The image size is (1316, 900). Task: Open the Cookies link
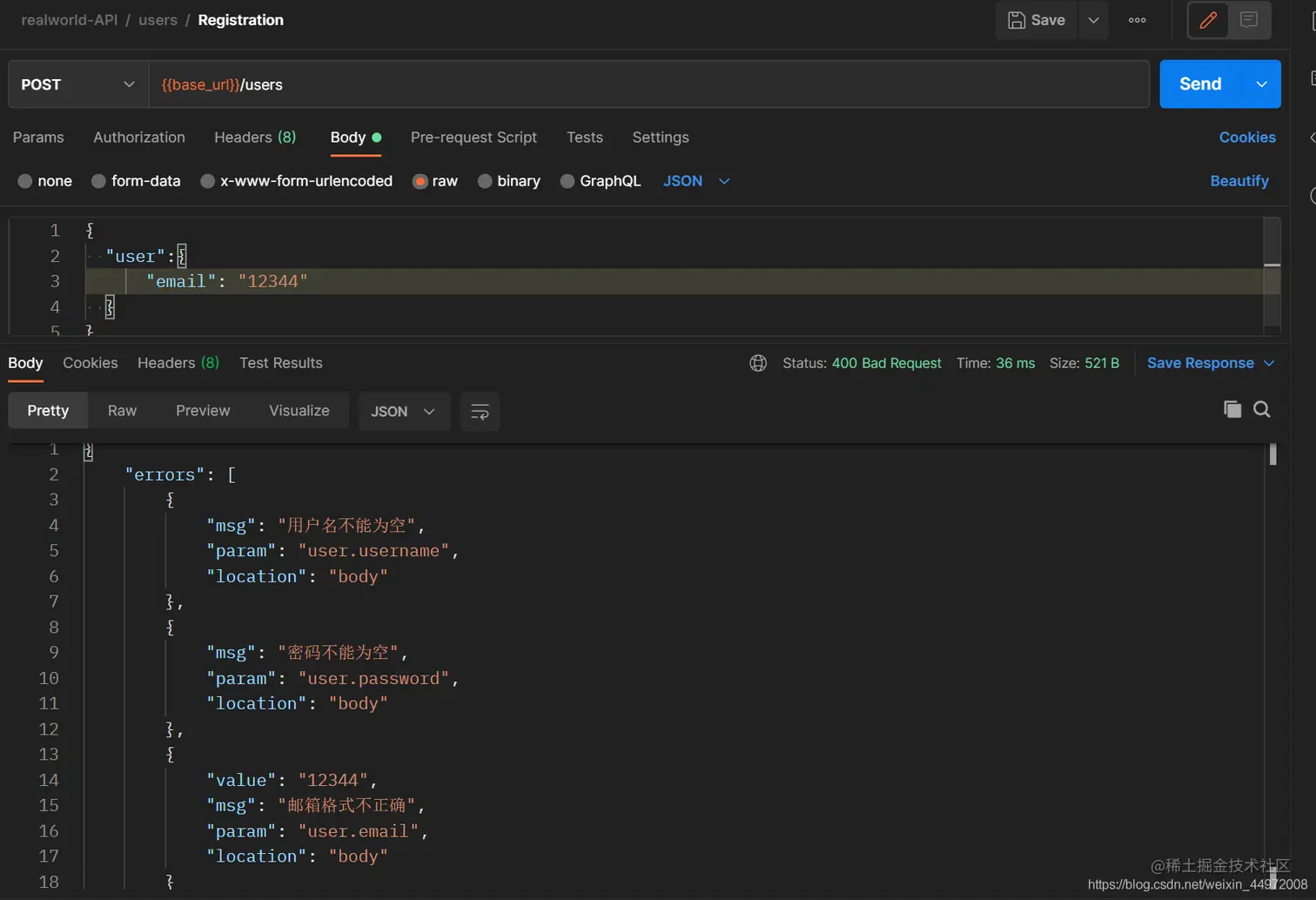point(1247,138)
